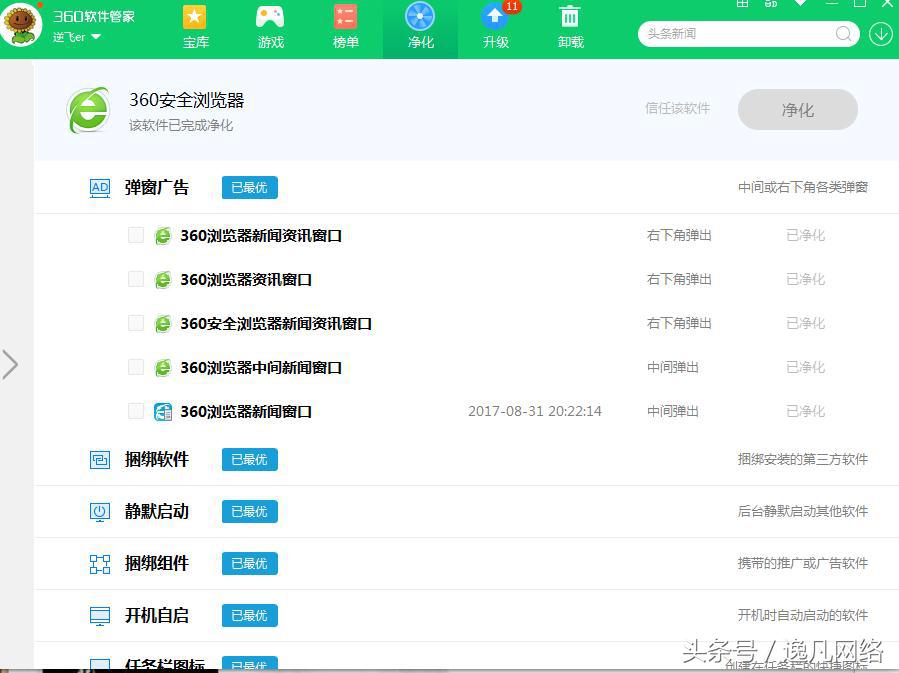Open the 逆飞er account dropdown arrow
This screenshot has width=899, height=673.
[96, 37]
